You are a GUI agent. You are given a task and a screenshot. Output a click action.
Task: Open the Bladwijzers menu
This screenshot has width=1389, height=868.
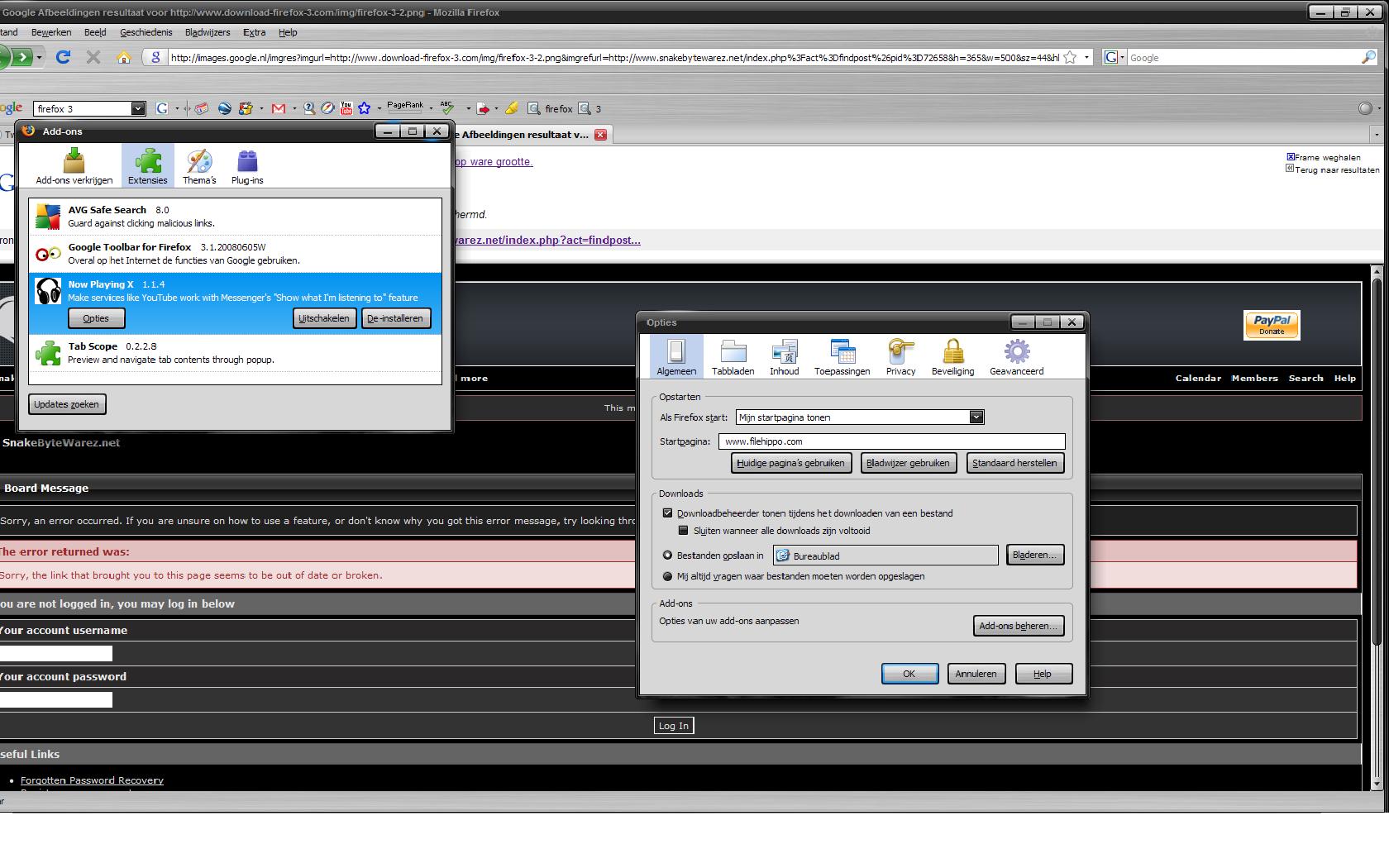tap(208, 32)
